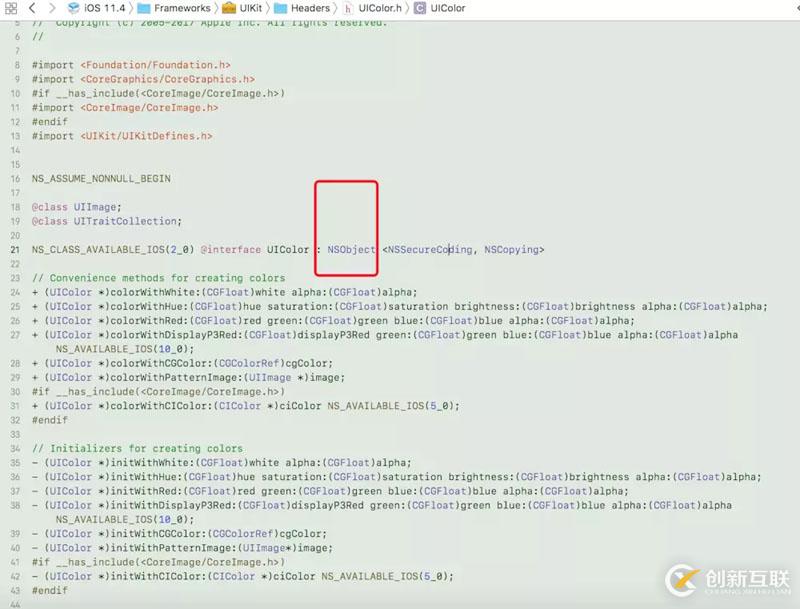The width and height of the screenshot is (800, 609).
Task: Click line number 21 in gutter
Action: coord(15,249)
